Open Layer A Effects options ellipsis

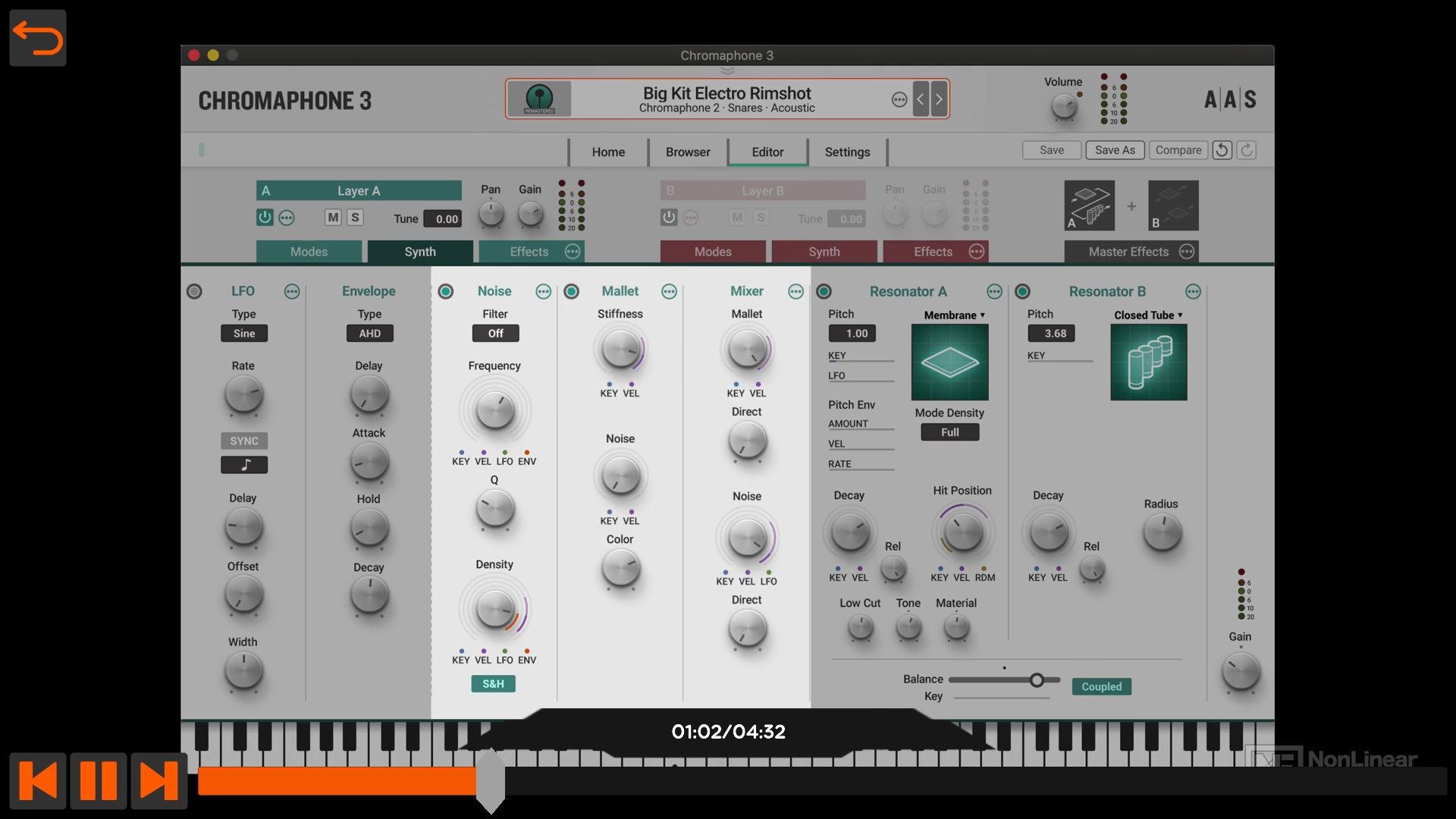pos(573,252)
